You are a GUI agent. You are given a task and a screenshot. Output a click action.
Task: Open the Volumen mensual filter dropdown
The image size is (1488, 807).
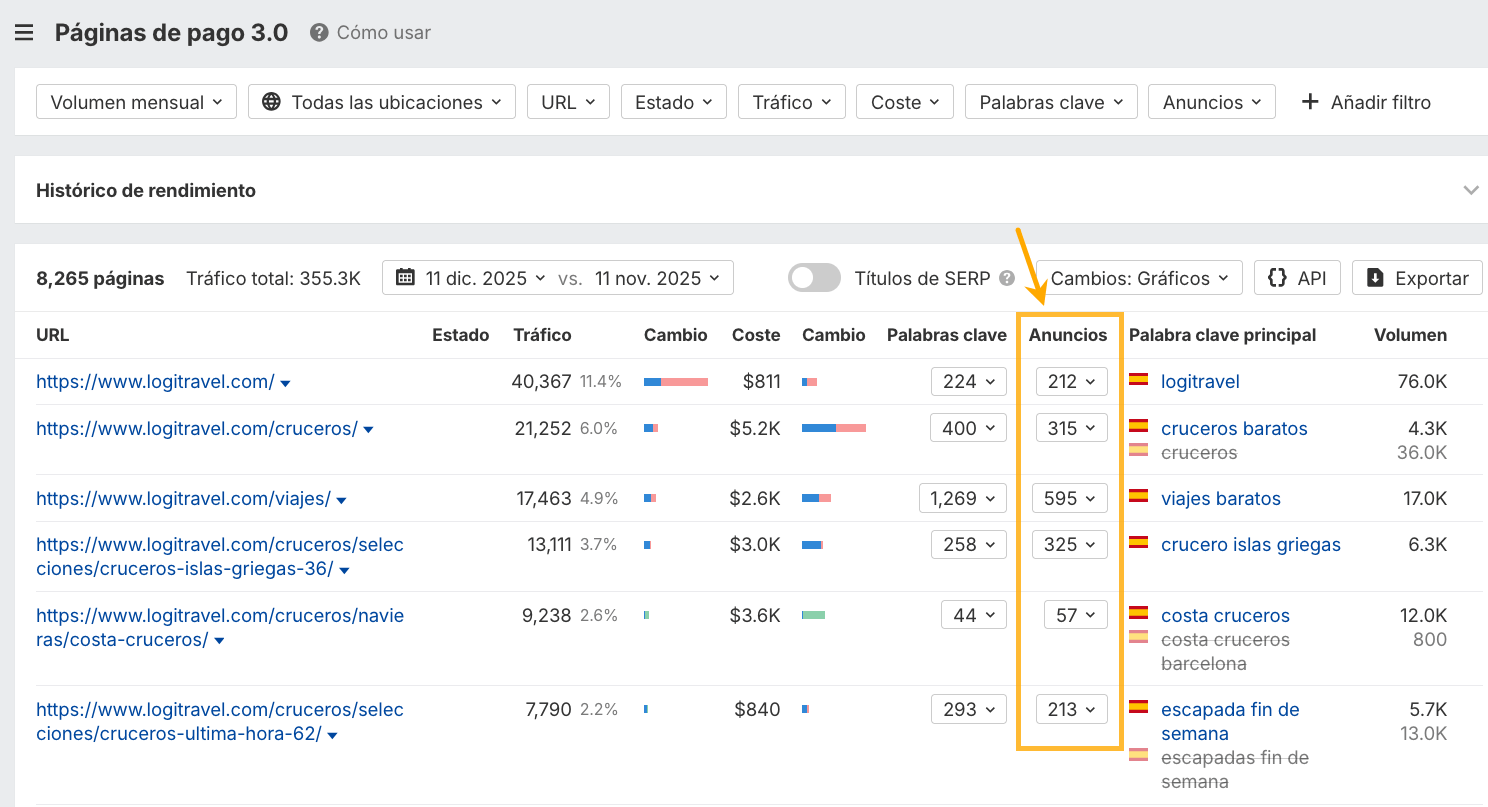click(135, 101)
